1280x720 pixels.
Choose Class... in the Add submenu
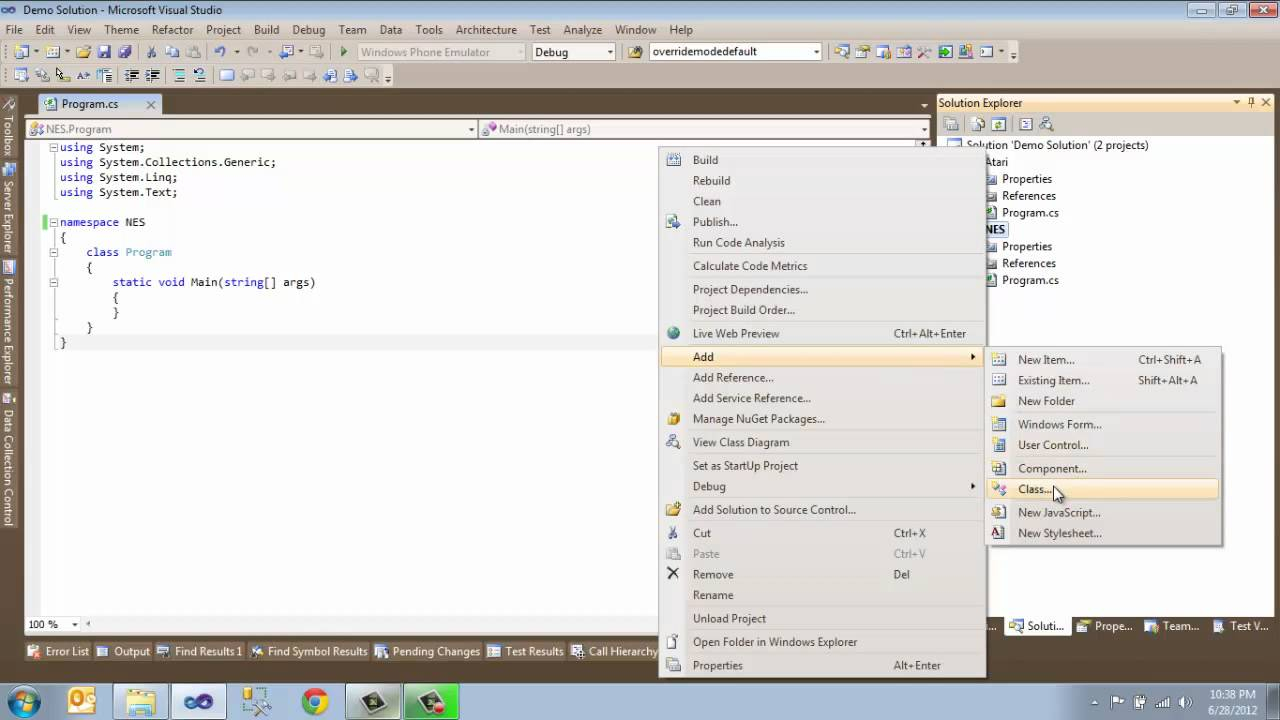point(1104,489)
